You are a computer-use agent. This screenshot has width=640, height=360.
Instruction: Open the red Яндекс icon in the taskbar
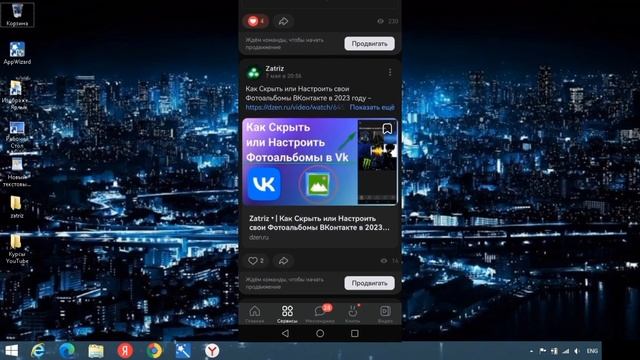[x=125, y=351]
